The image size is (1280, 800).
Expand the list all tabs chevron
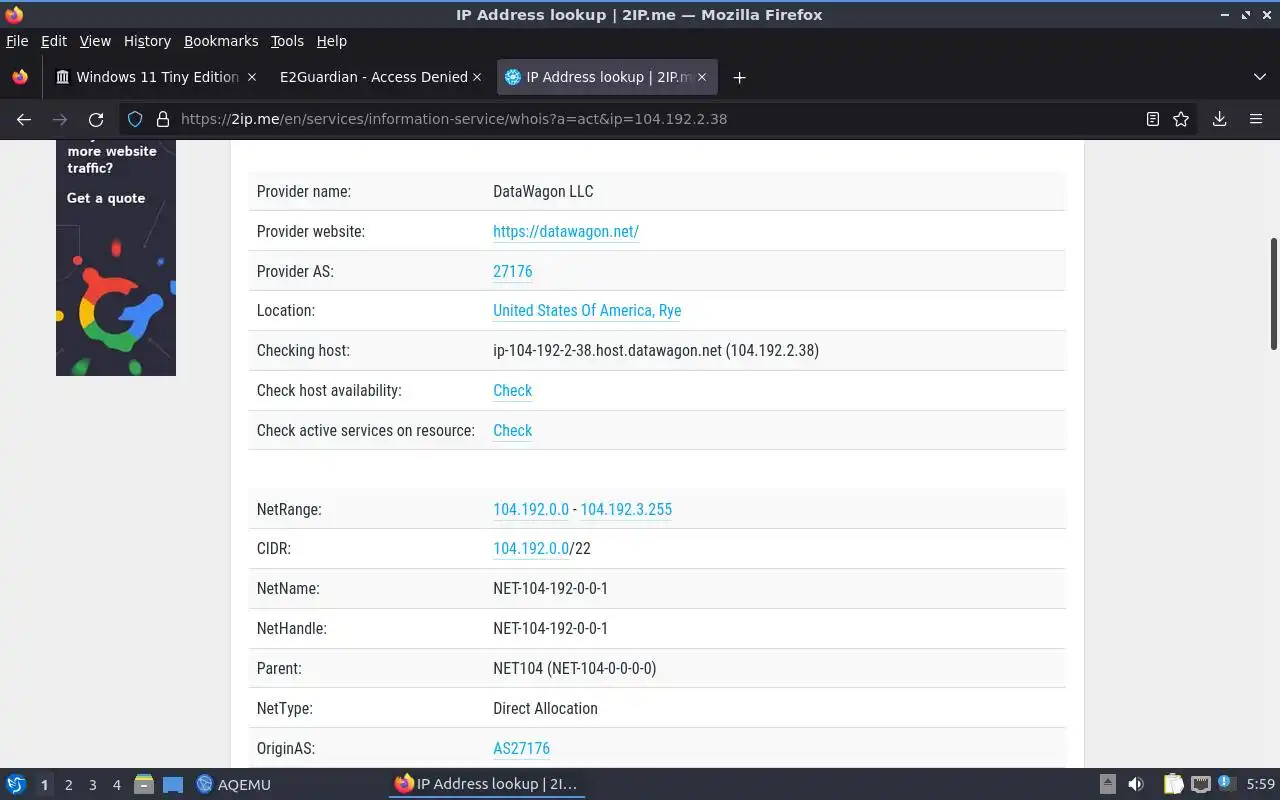coord(1259,77)
